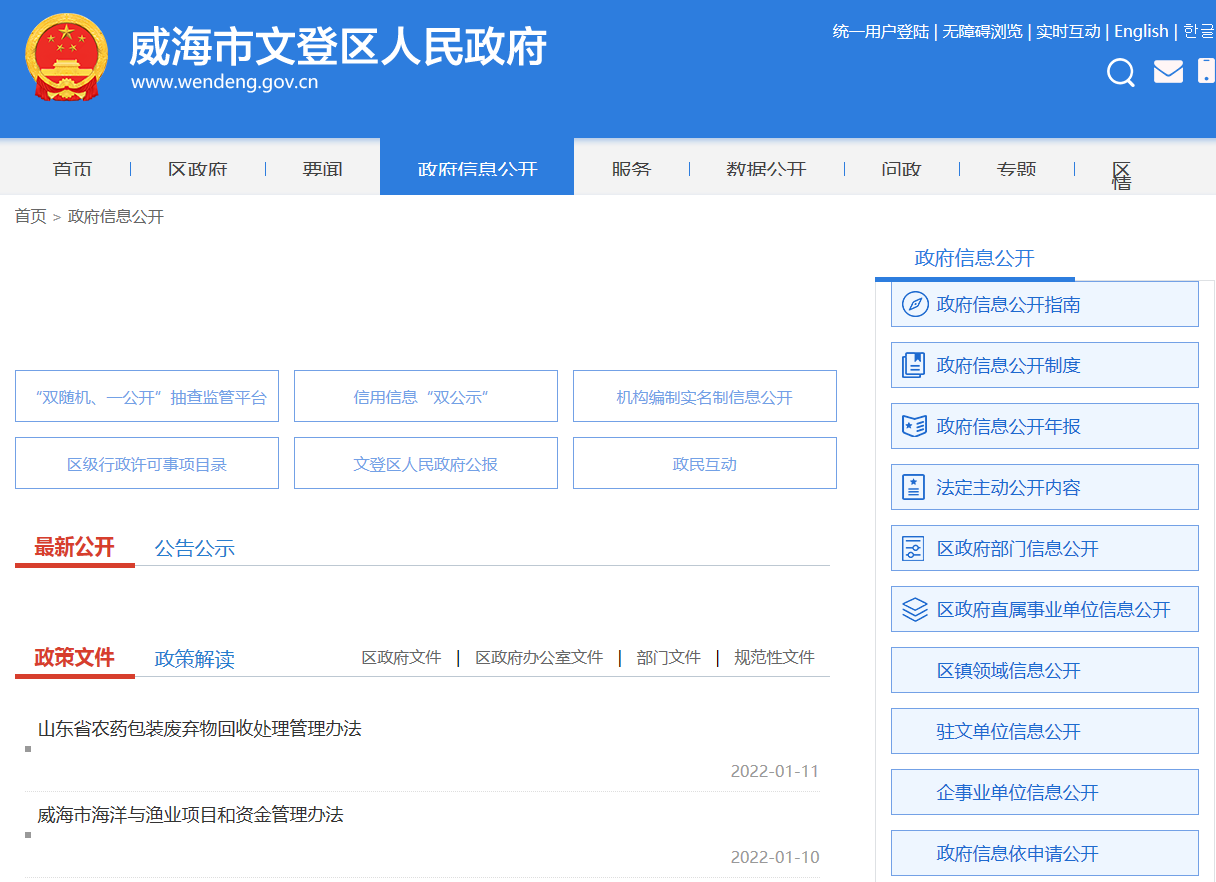The image size is (1216, 882).
Task: Open 数据公开 in the navigation bar
Action: (x=766, y=169)
